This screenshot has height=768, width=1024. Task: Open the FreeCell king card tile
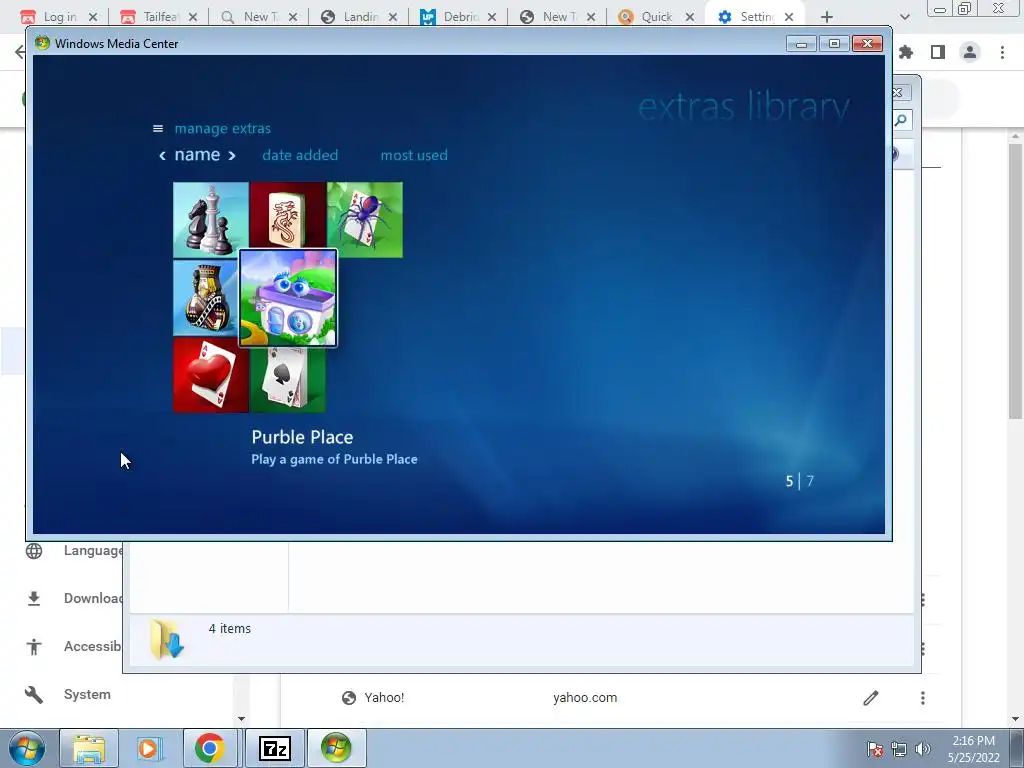206,298
